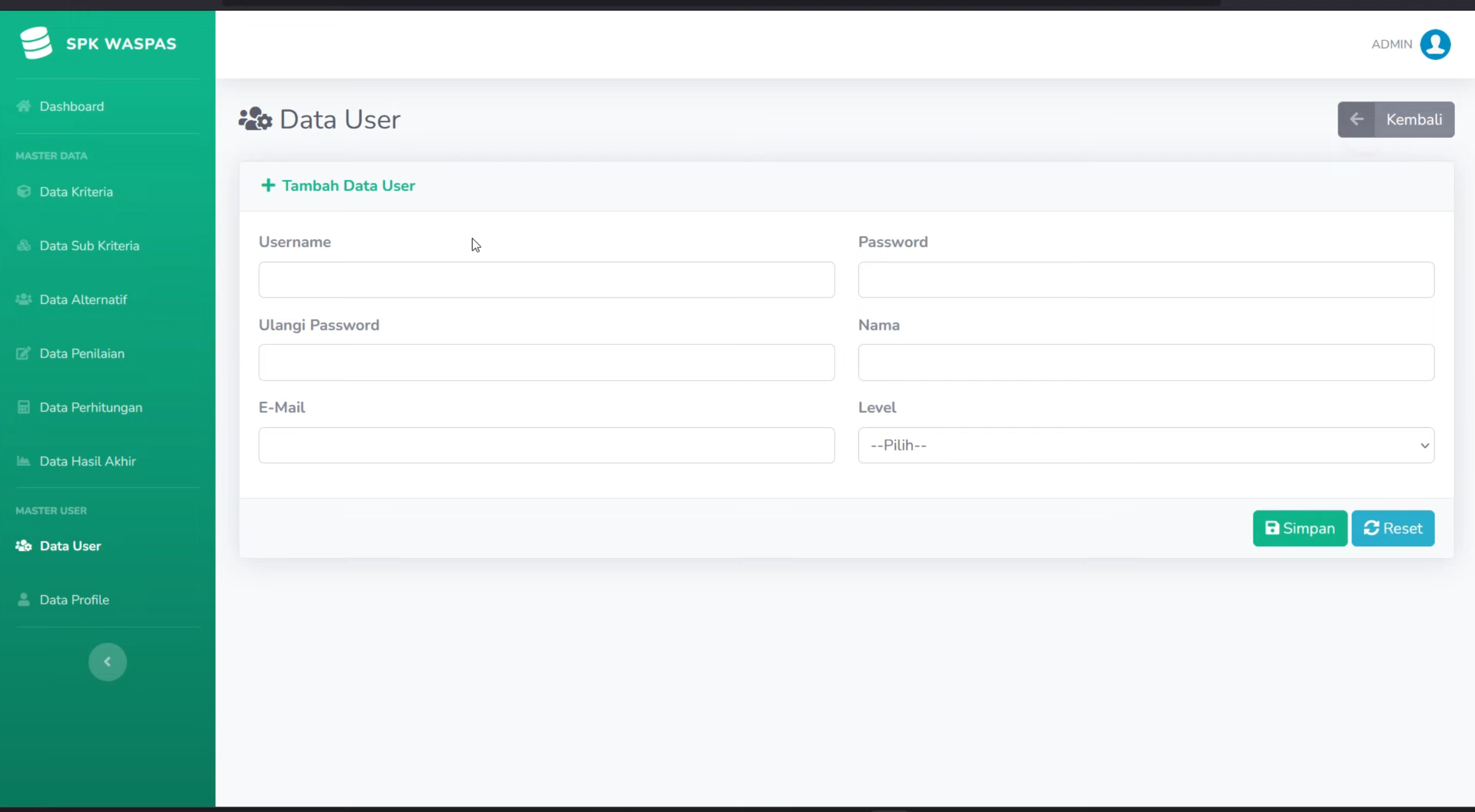1475x812 pixels.
Task: Open the Level dropdown showing --Pilih--
Action: point(1146,445)
